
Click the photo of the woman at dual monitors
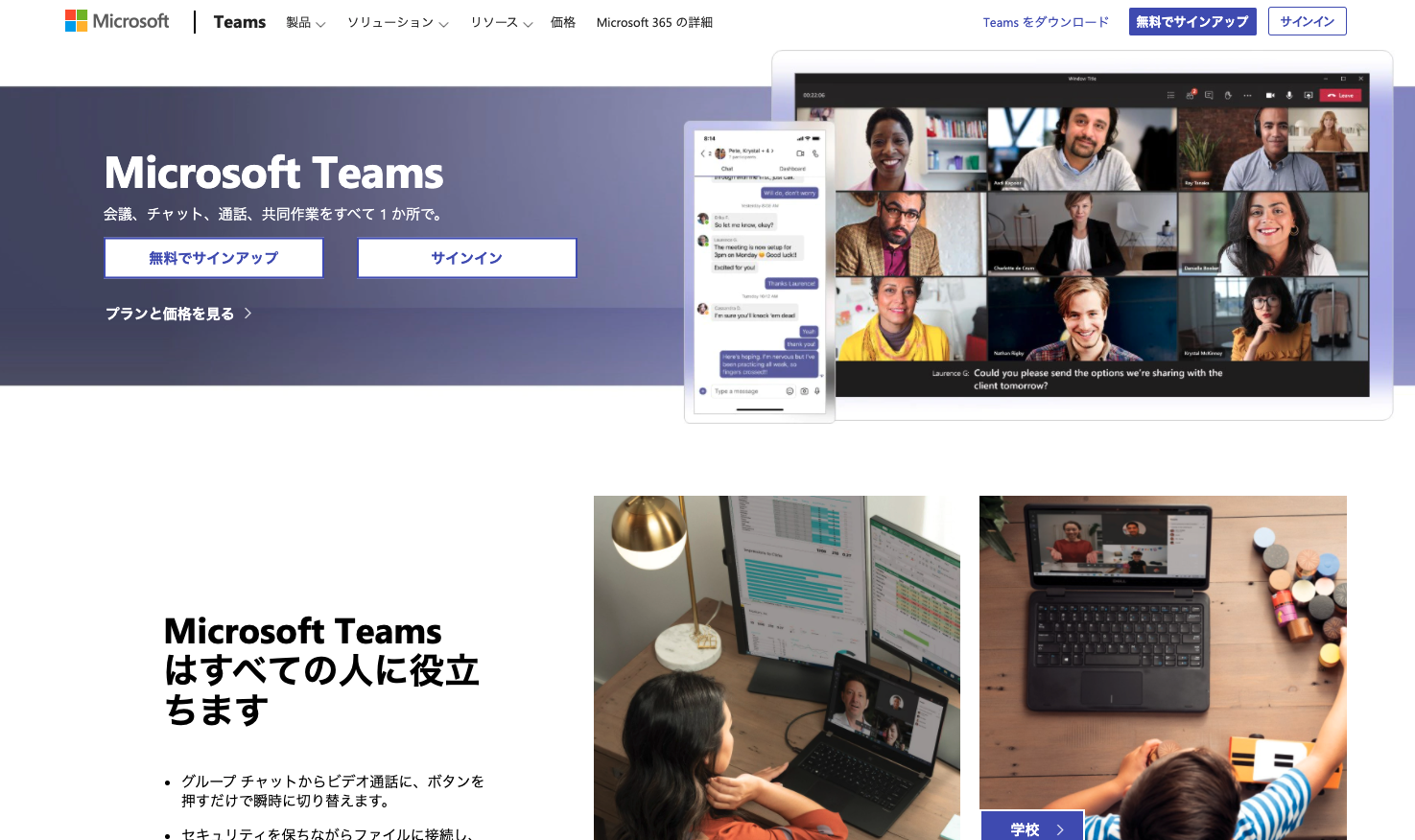(777, 667)
